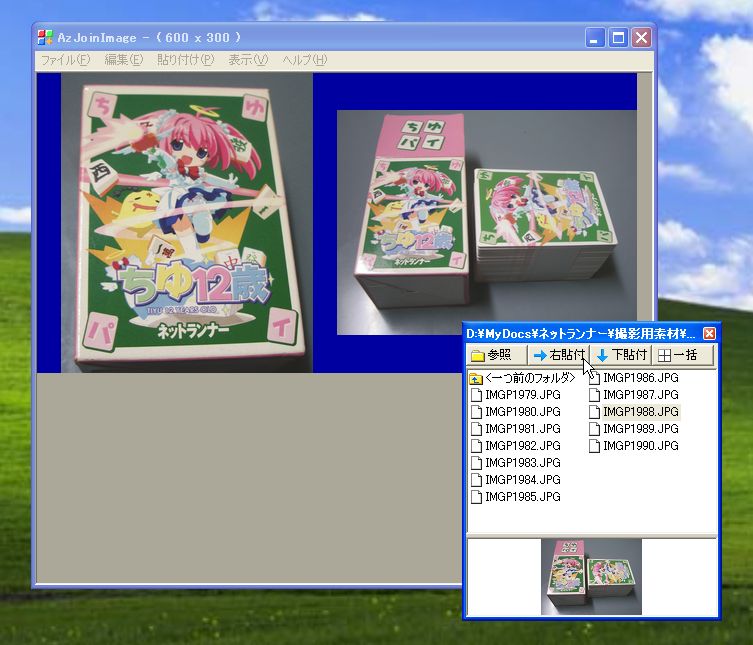
Task: Click the up-folder icon in file list
Action: [475, 378]
